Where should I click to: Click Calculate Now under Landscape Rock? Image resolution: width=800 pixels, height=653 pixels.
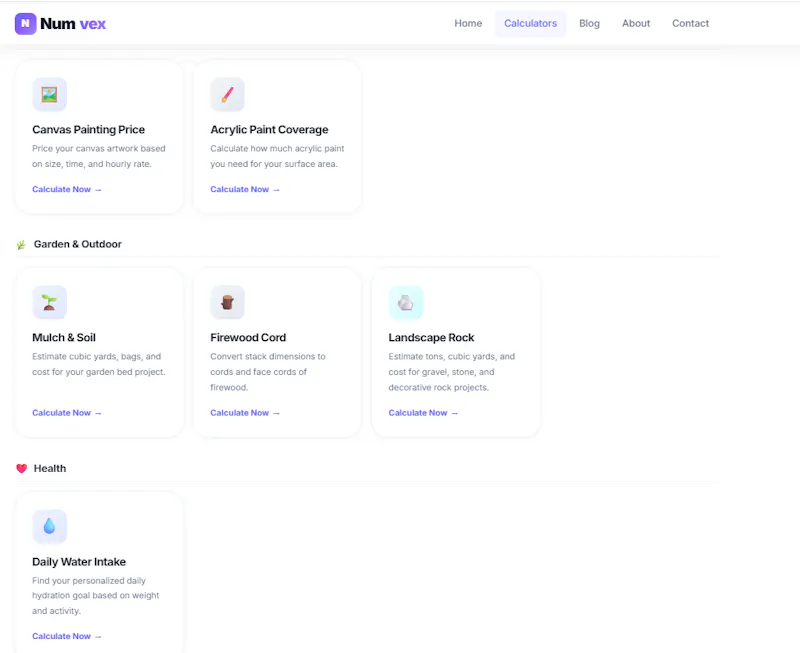coord(423,413)
